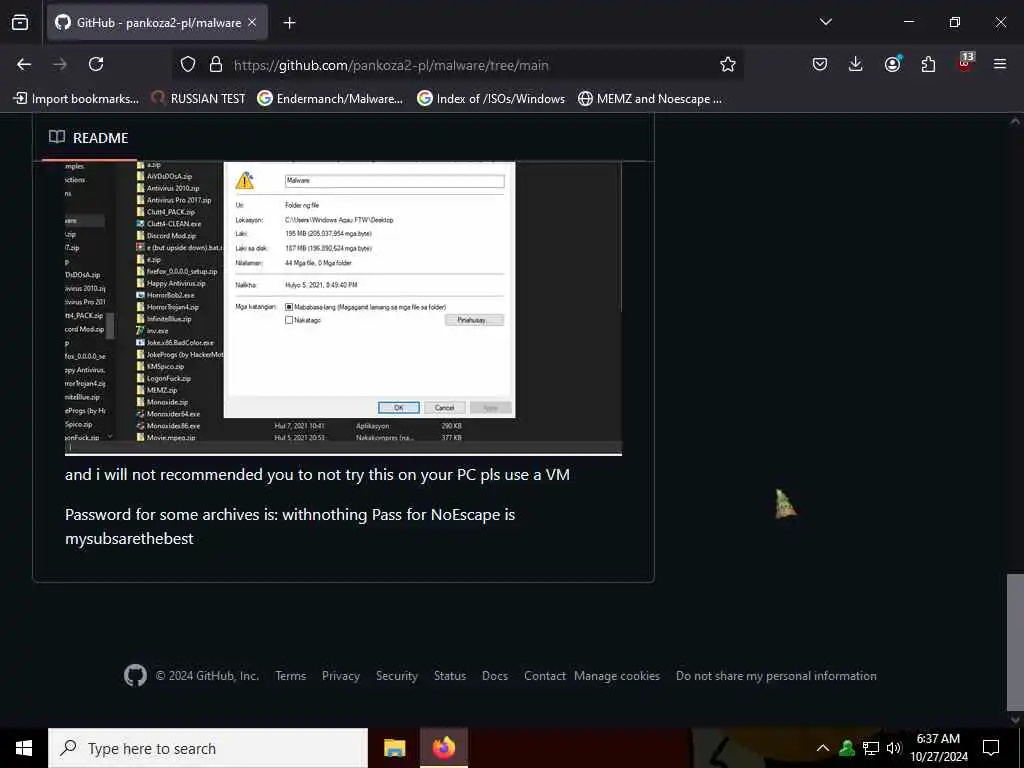Screen dimensions: 1024x768
Task: Open the Firefox application hamburger menu
Action: pos(1000,64)
